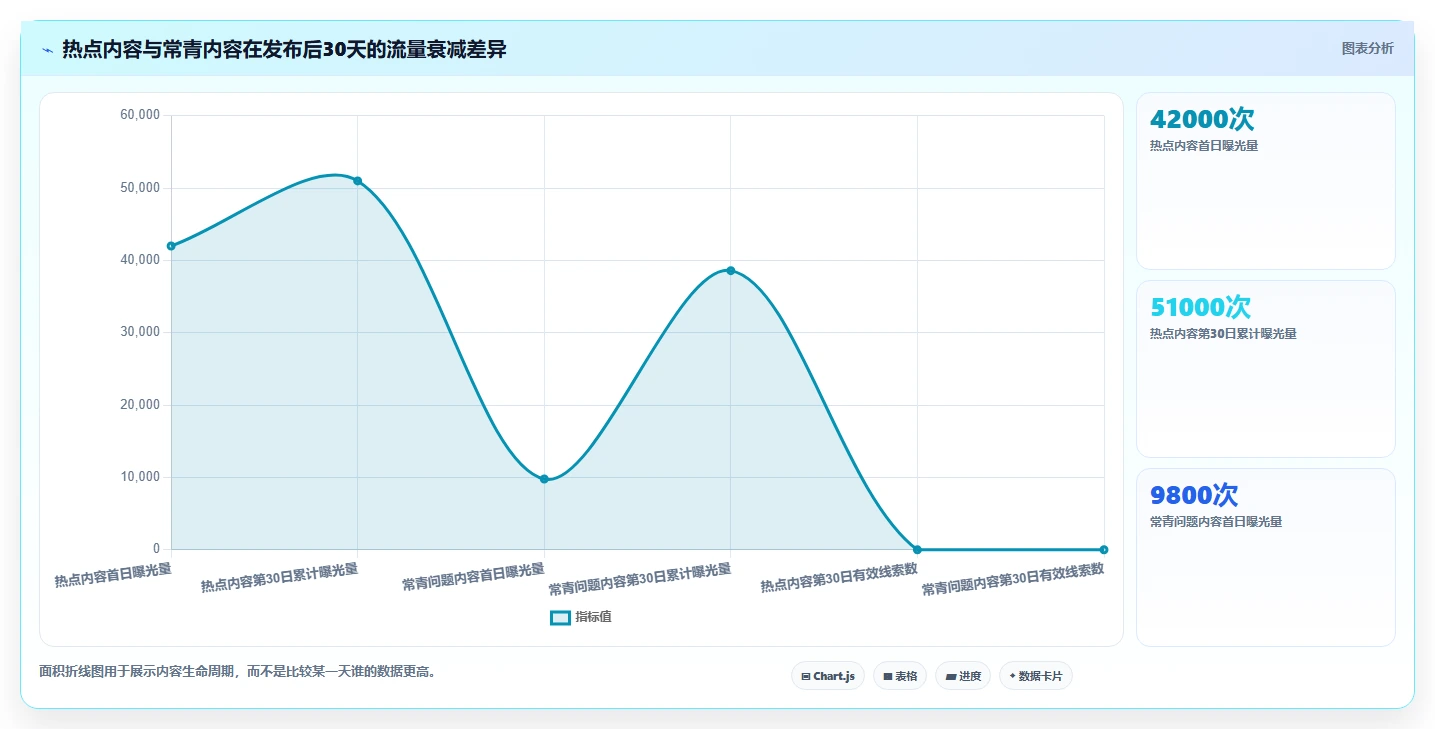Image resolution: width=1435 pixels, height=729 pixels.
Task: Click x-axis label 热点内容首日曝光量
Action: pos(113,575)
